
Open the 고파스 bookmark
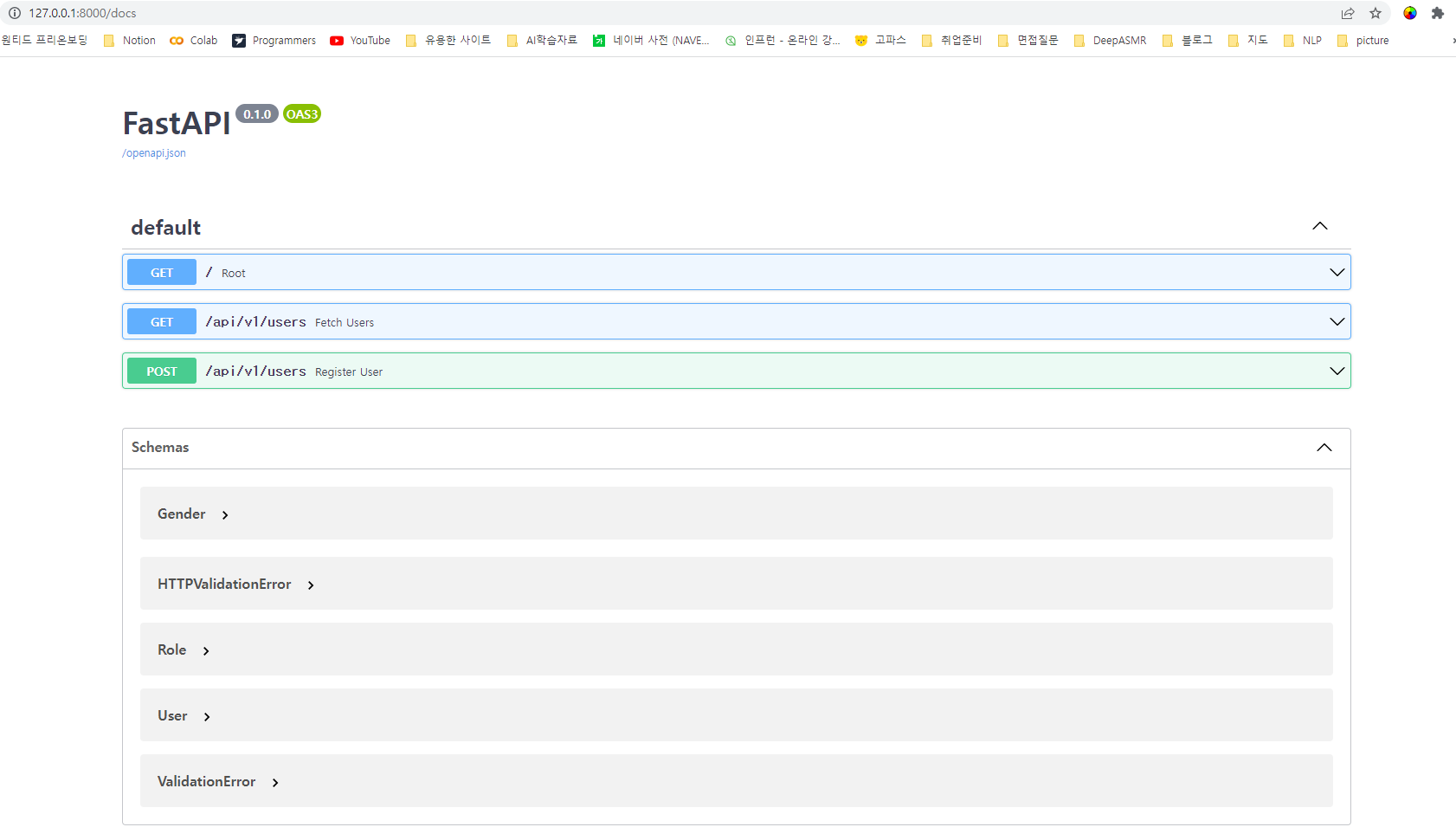click(880, 41)
